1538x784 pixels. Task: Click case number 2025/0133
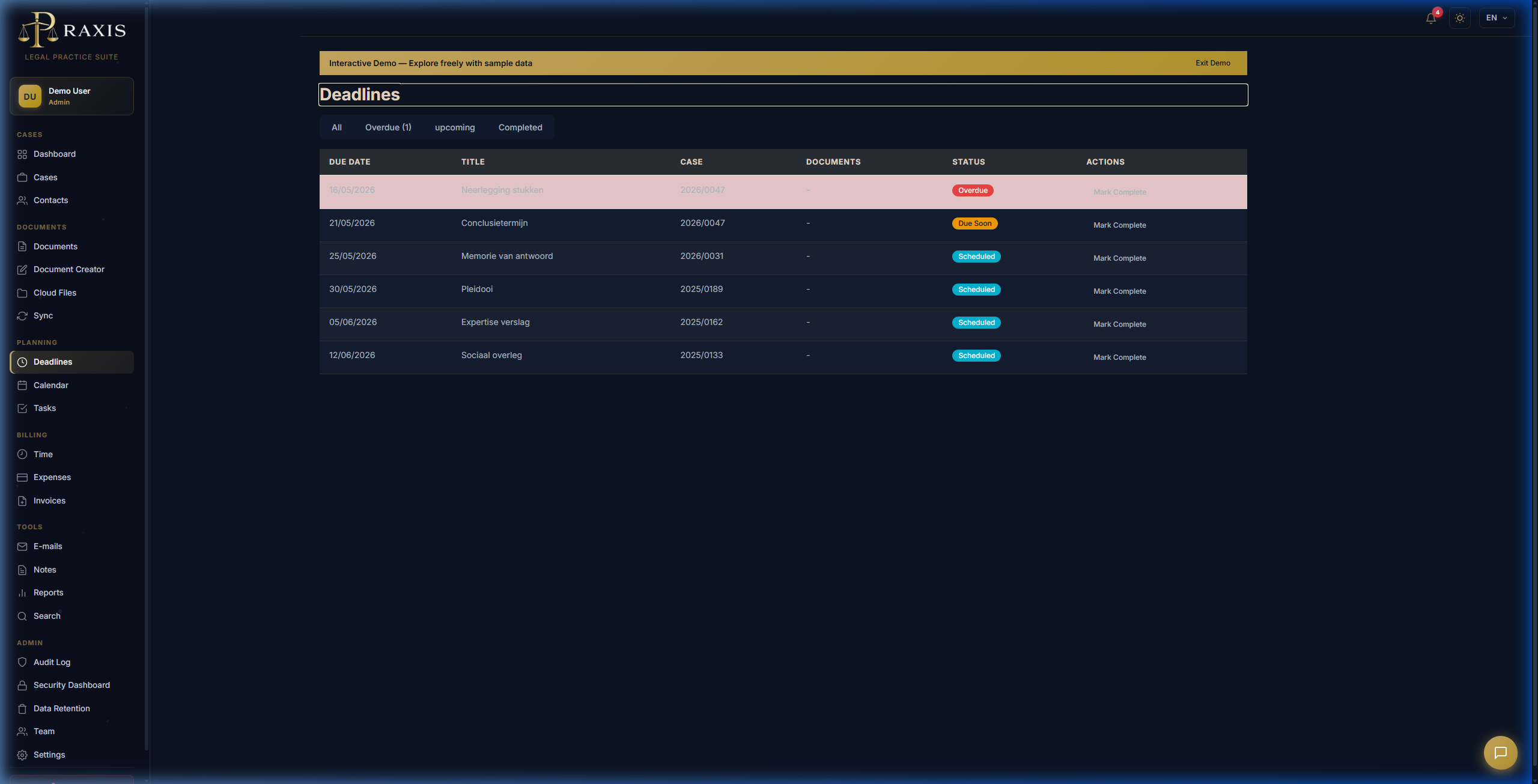[x=702, y=355]
